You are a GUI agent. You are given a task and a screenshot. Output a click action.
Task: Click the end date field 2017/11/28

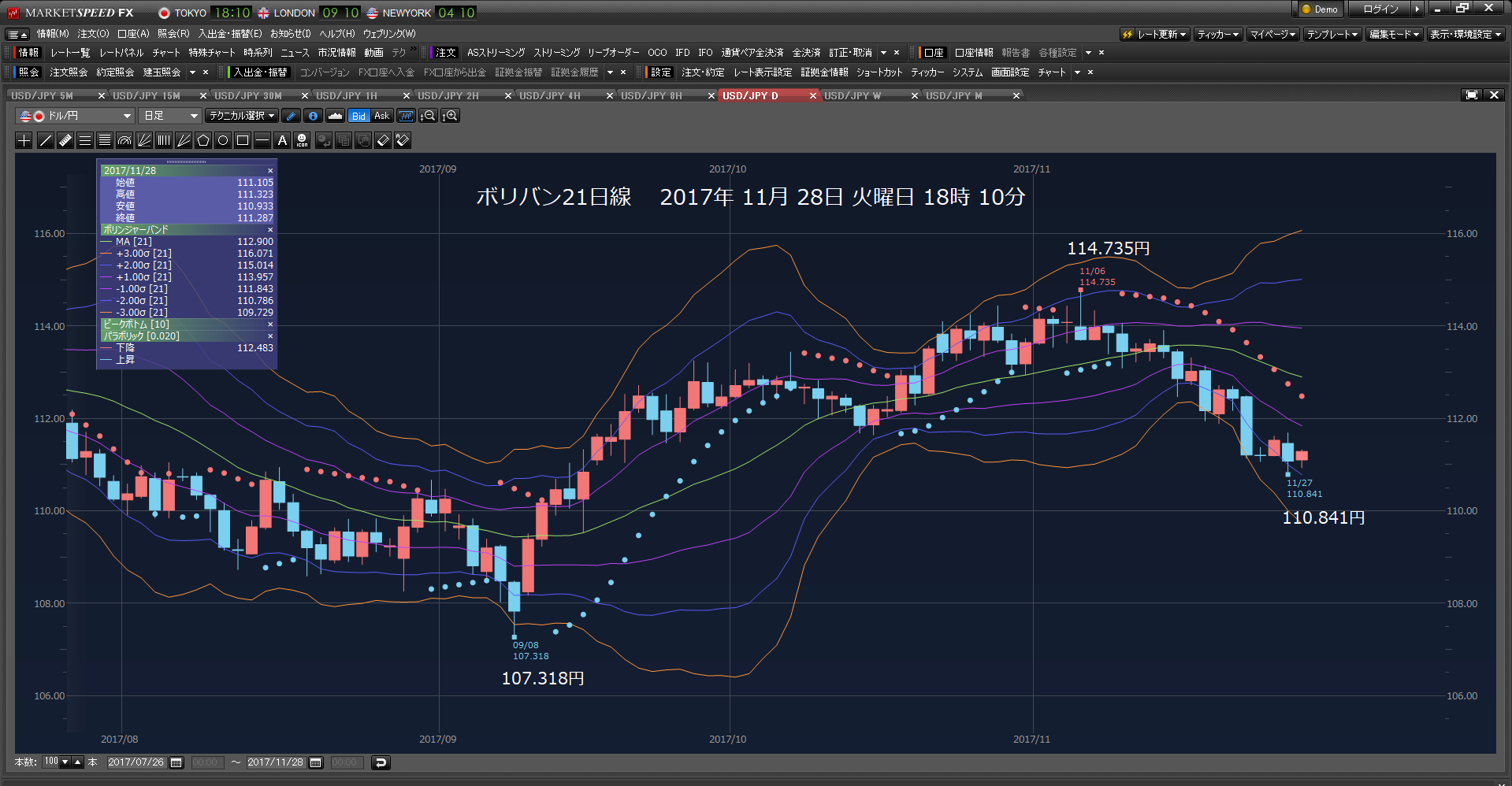(275, 762)
